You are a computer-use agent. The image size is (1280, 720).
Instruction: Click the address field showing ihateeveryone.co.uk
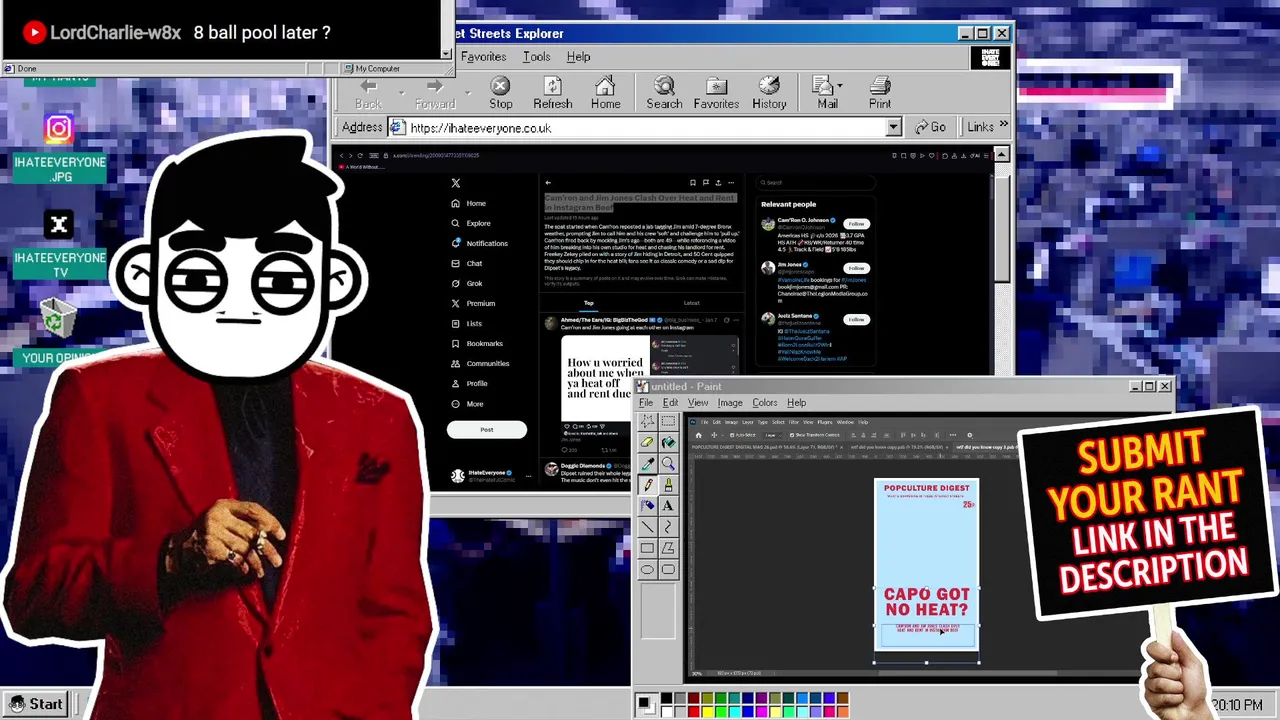(645, 128)
